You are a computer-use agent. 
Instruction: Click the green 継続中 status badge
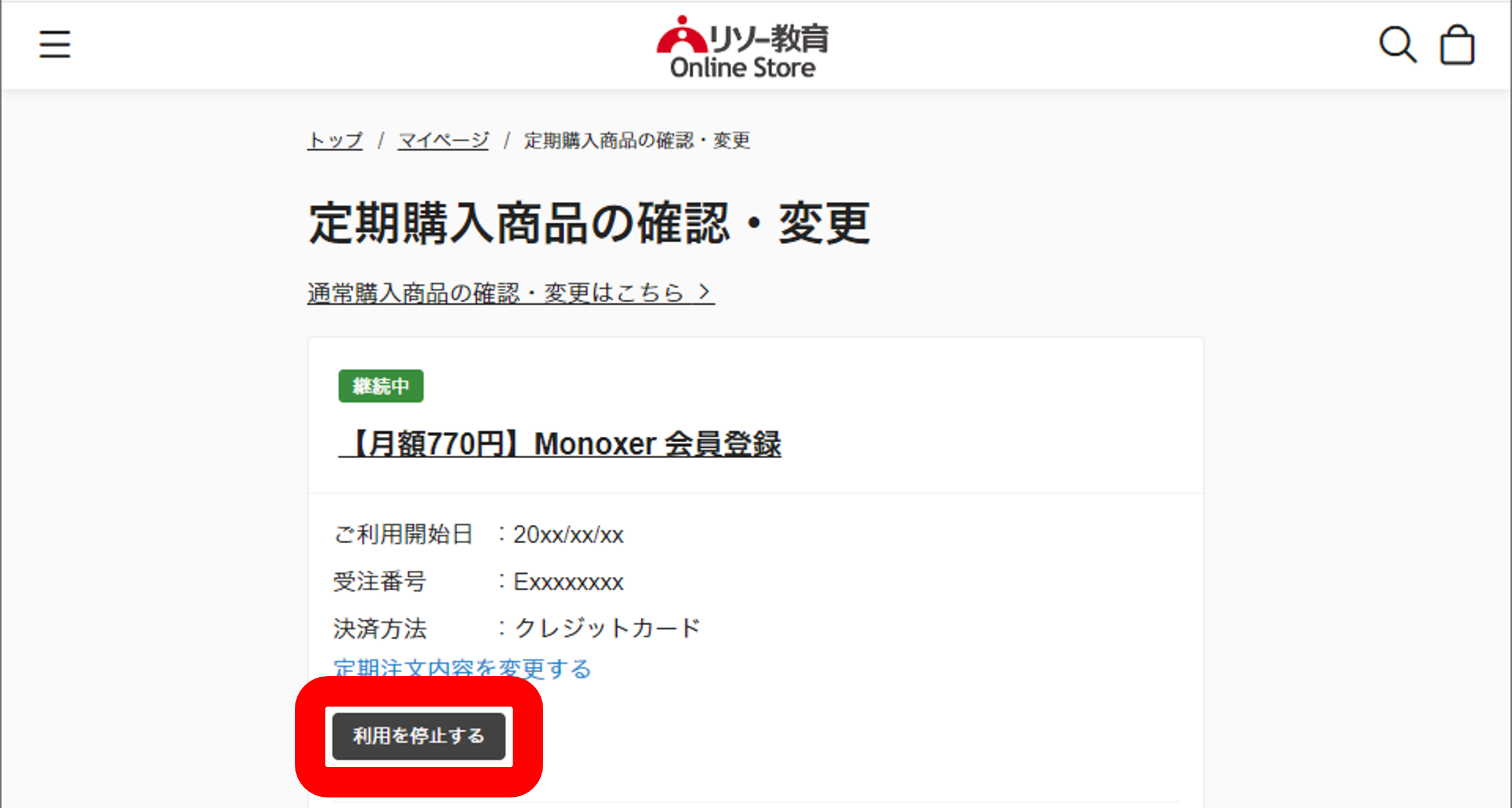point(381,386)
